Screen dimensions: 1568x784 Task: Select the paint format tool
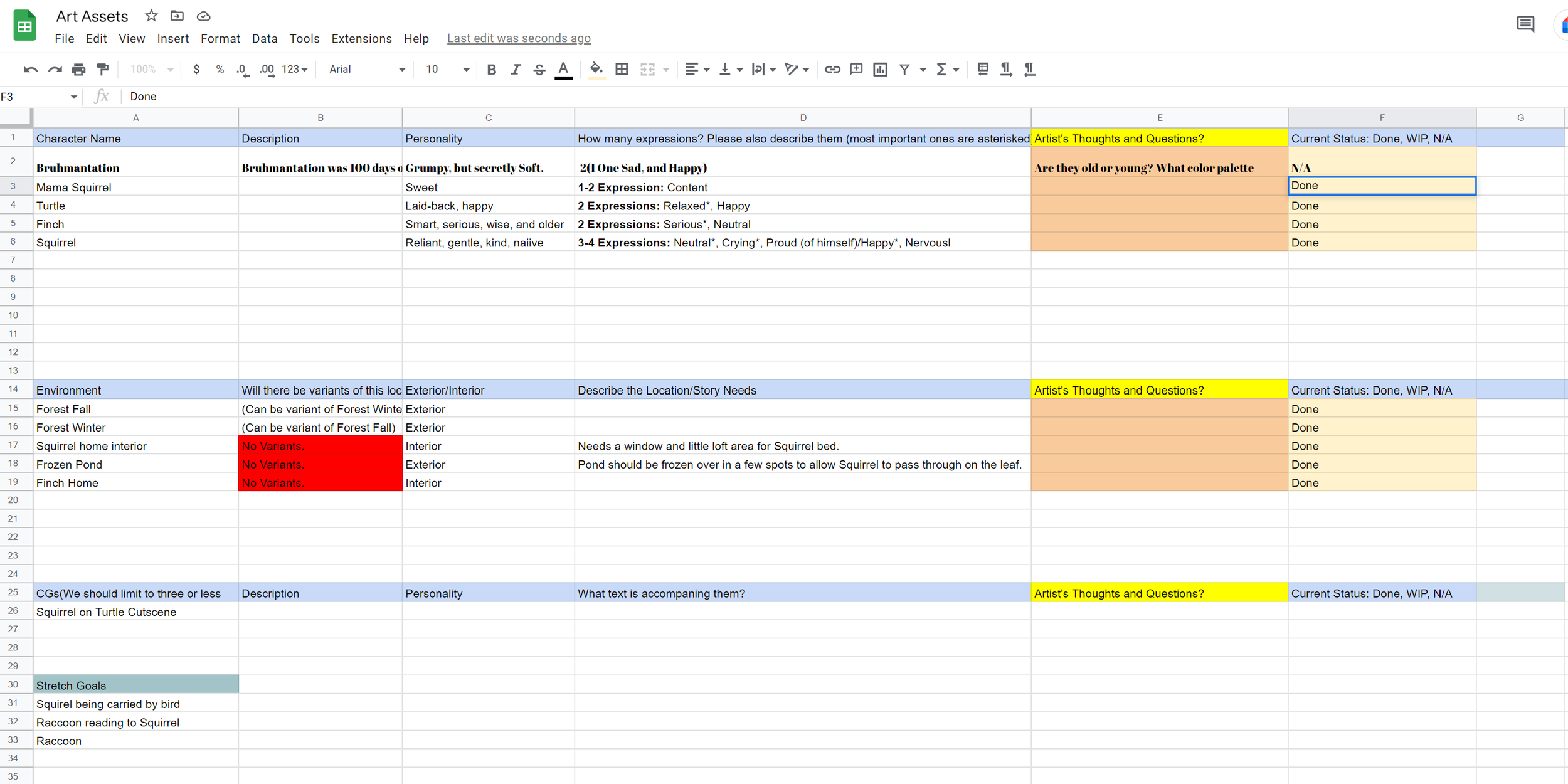[x=103, y=70]
